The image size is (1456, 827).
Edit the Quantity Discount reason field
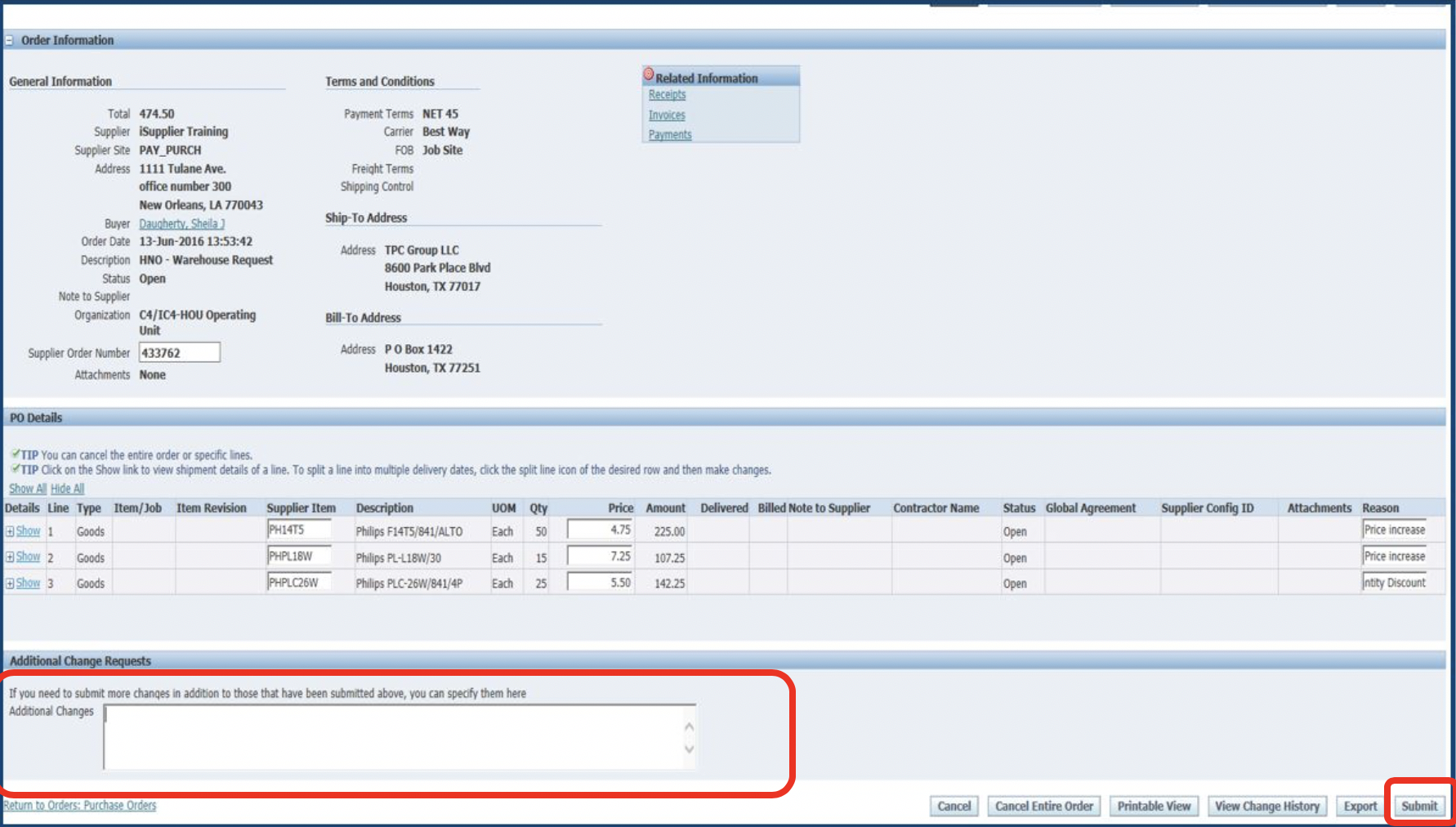pos(1394,583)
